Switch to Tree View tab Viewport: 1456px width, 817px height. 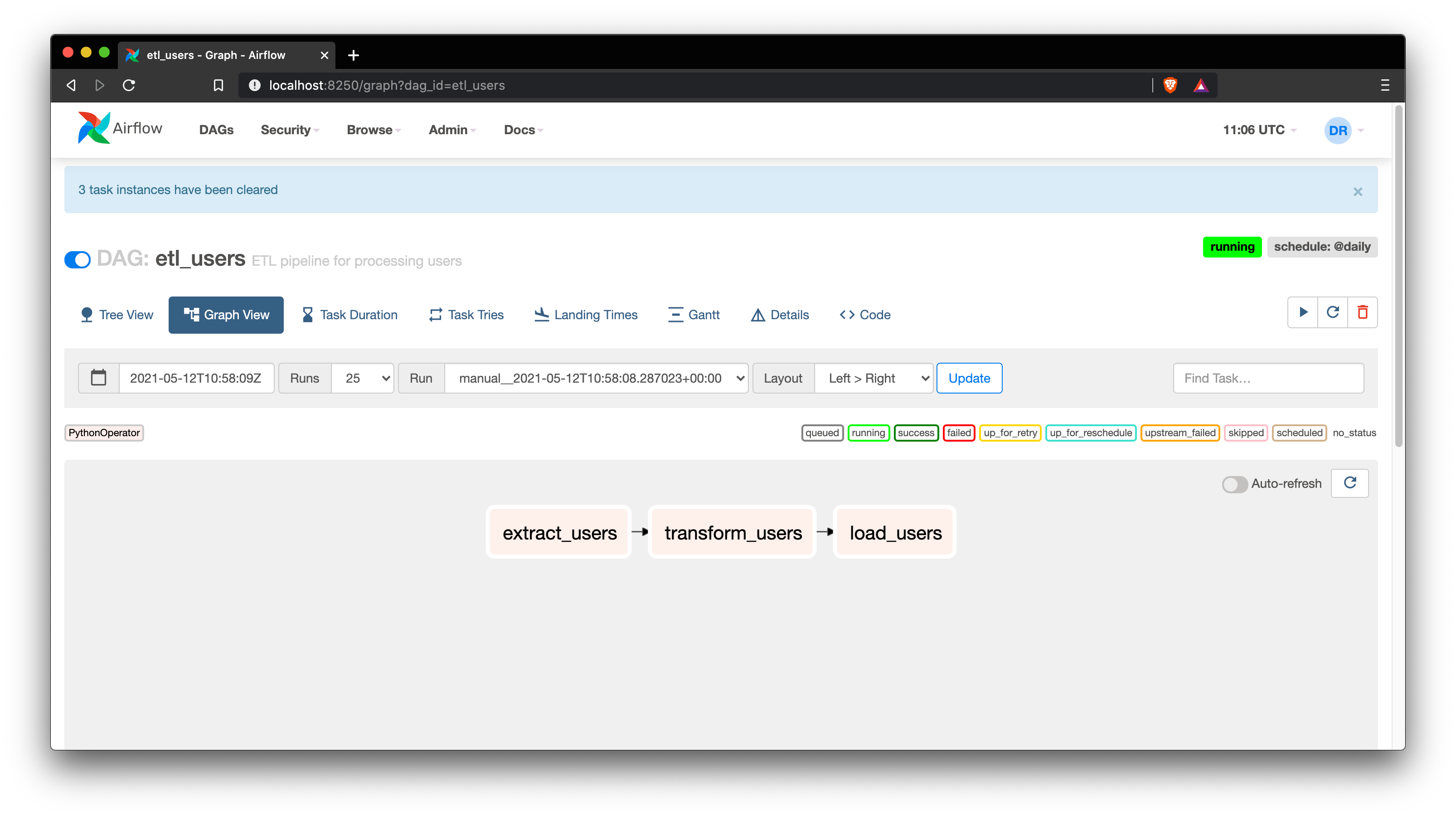click(117, 315)
